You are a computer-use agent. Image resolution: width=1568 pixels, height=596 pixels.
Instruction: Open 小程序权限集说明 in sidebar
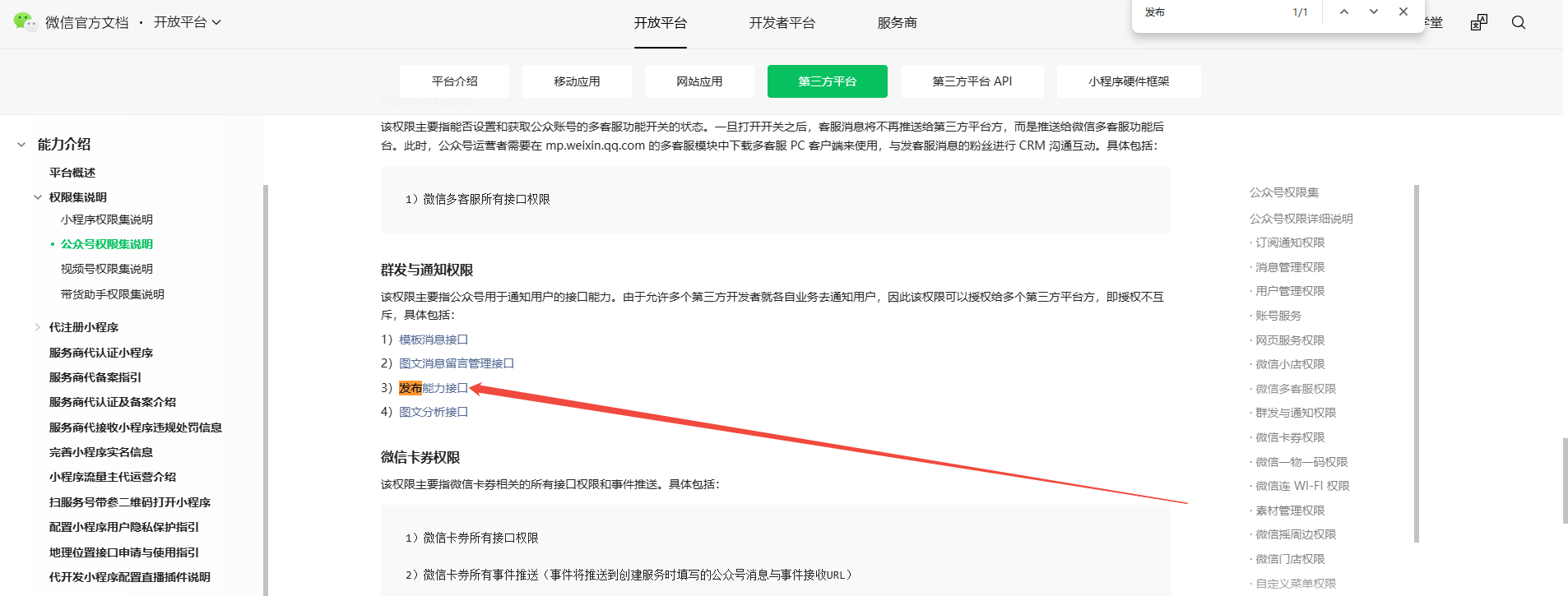click(107, 219)
